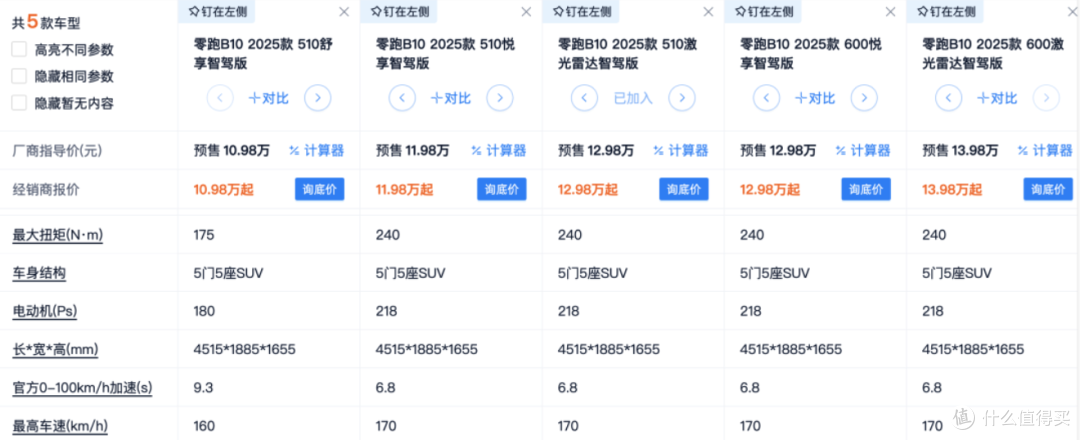Click 询底价 for the 13.98万起 model
1080x440 pixels.
(1048, 189)
